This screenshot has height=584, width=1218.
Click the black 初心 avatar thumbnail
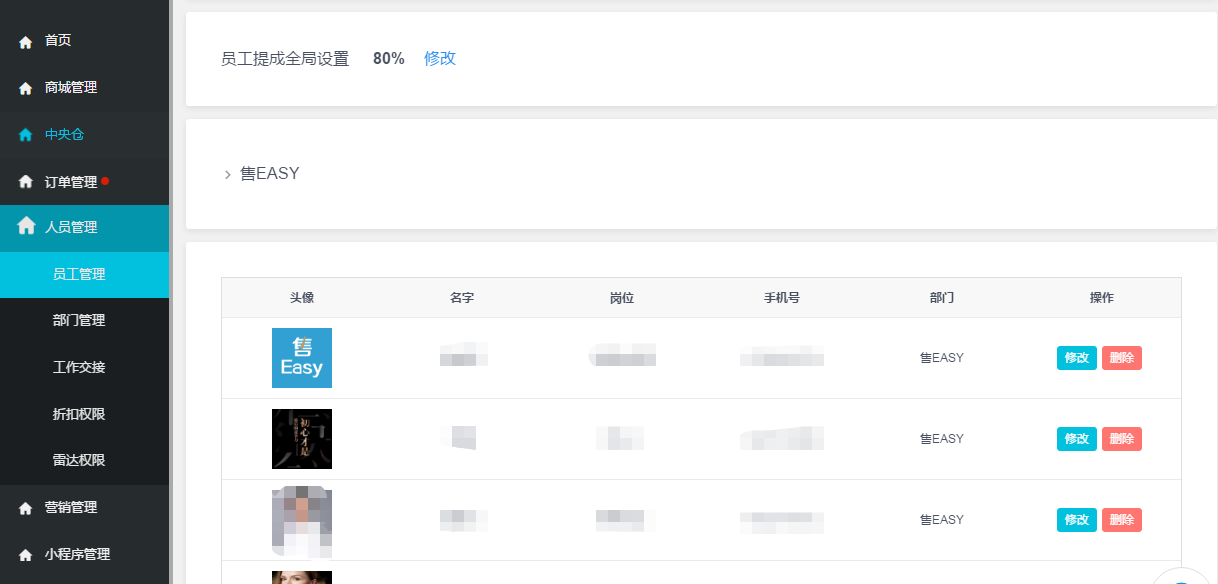tap(302, 439)
